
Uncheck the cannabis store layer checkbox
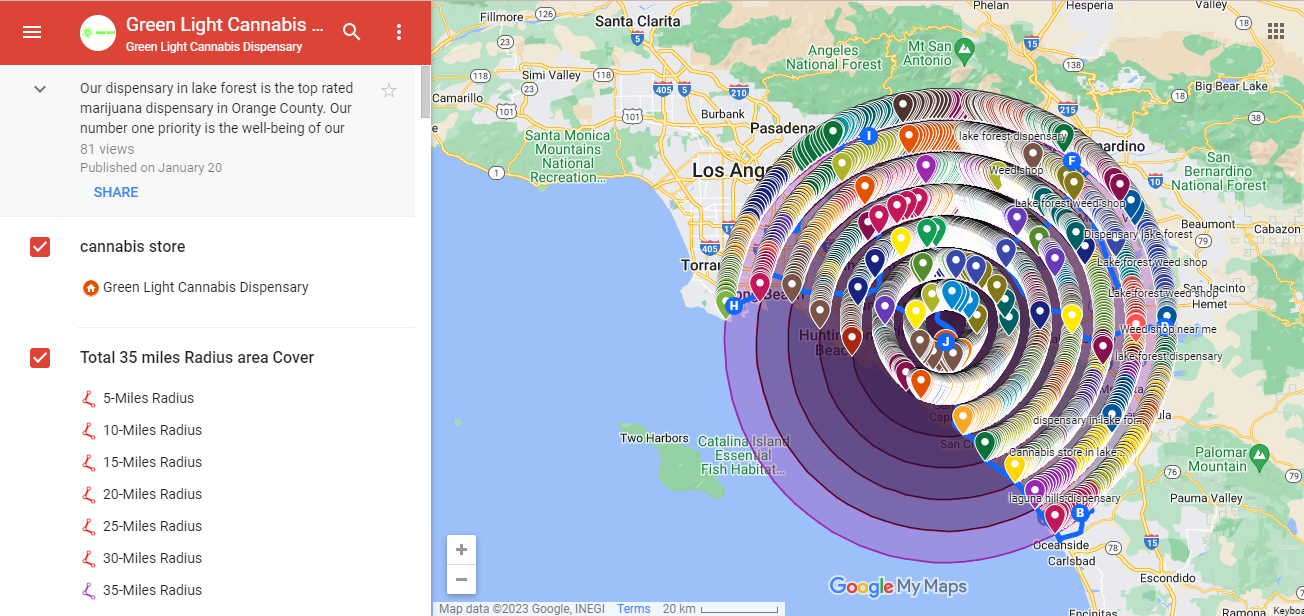[40, 247]
